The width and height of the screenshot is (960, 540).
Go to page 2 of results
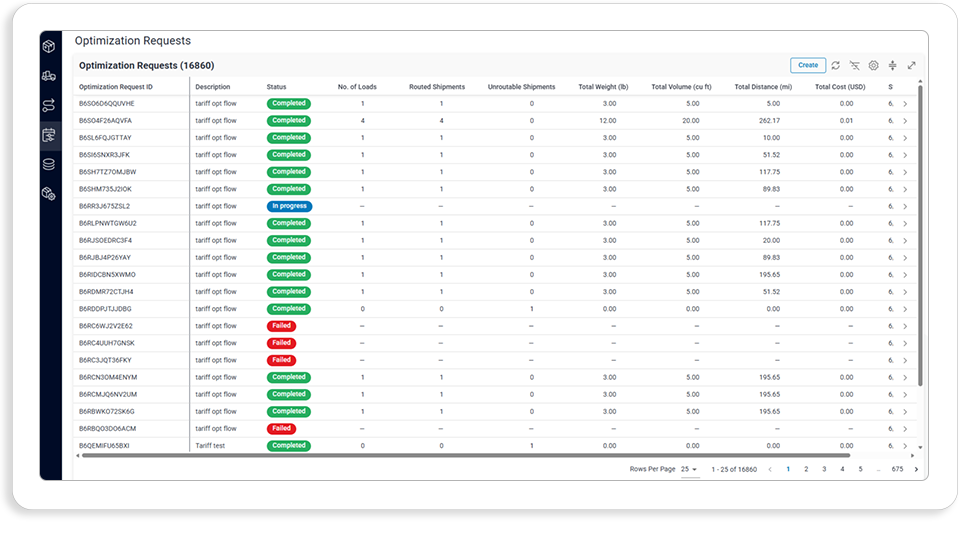click(806, 469)
